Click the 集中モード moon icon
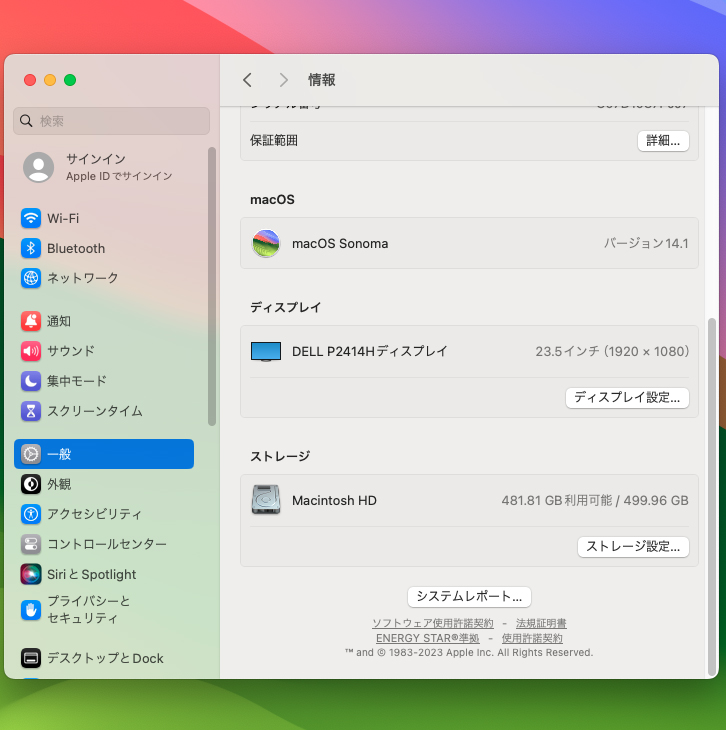This screenshot has width=726, height=730. [x=31, y=381]
